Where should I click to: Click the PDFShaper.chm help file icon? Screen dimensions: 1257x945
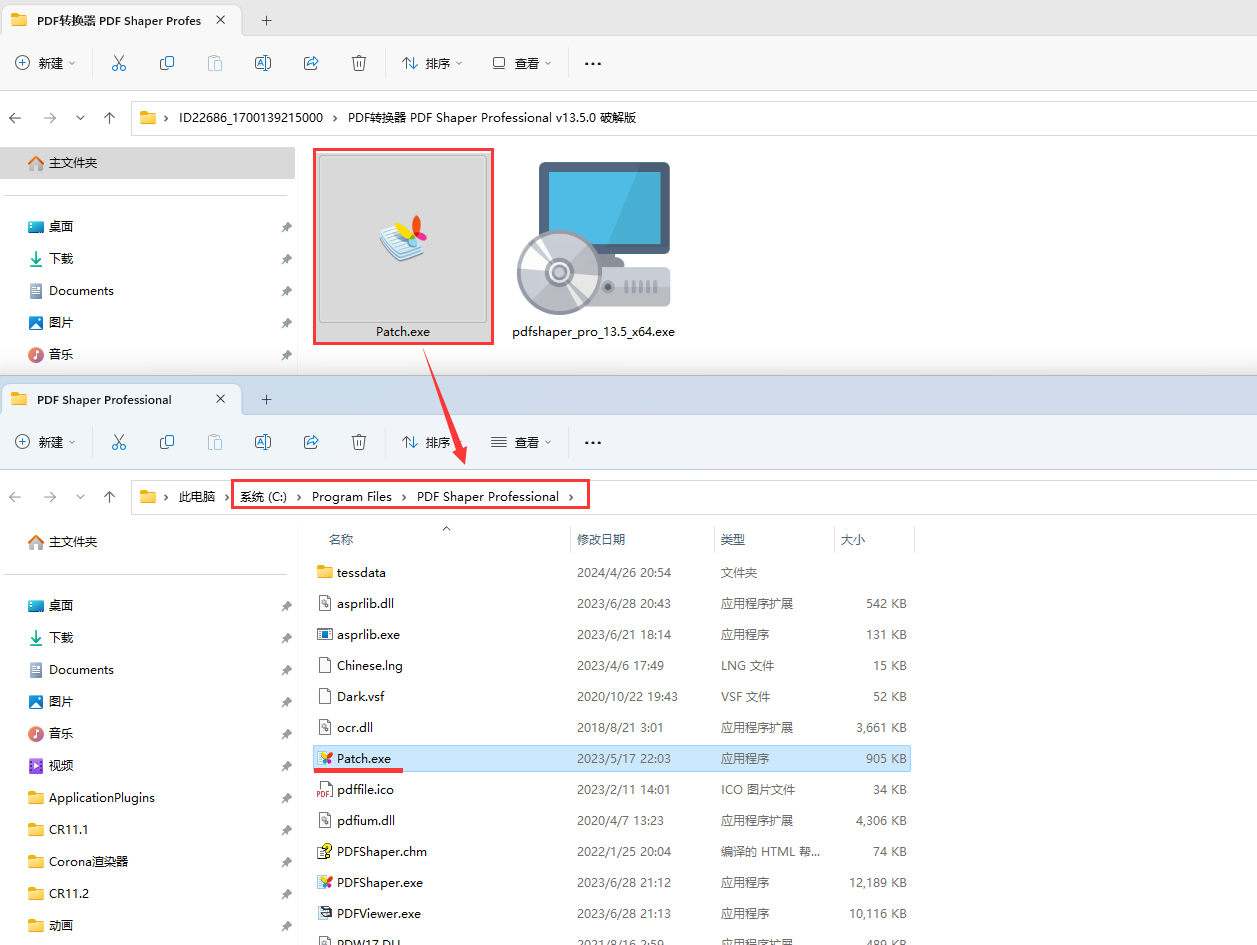pyautogui.click(x=324, y=852)
